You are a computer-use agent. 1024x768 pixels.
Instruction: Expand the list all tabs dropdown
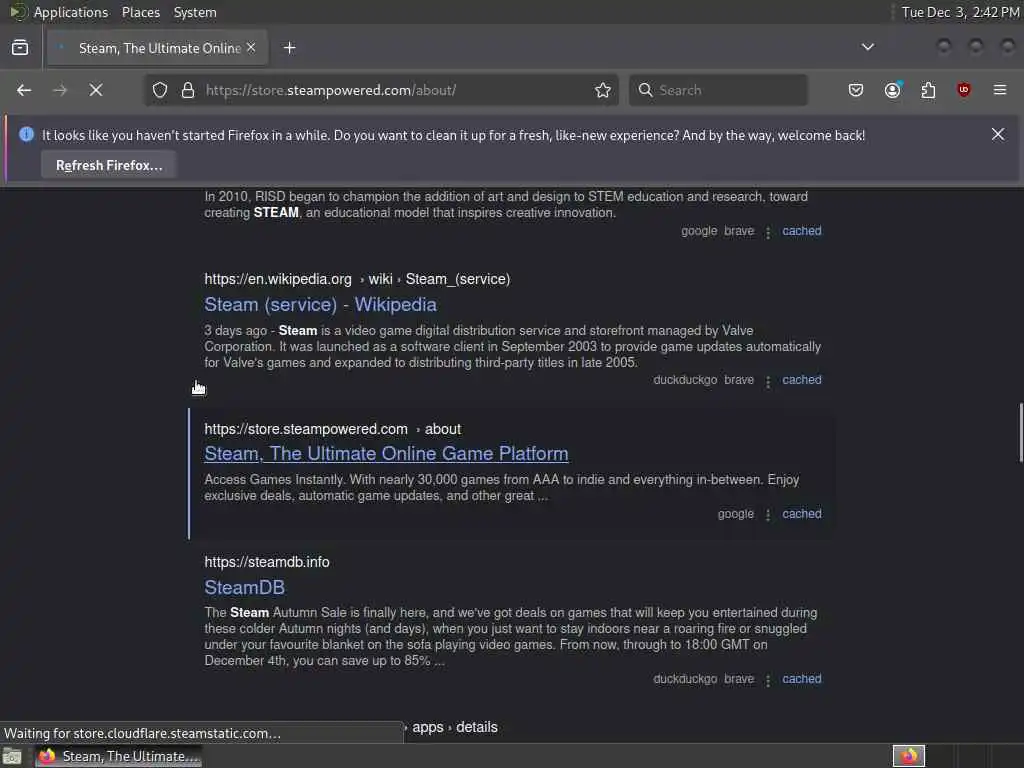tap(868, 47)
